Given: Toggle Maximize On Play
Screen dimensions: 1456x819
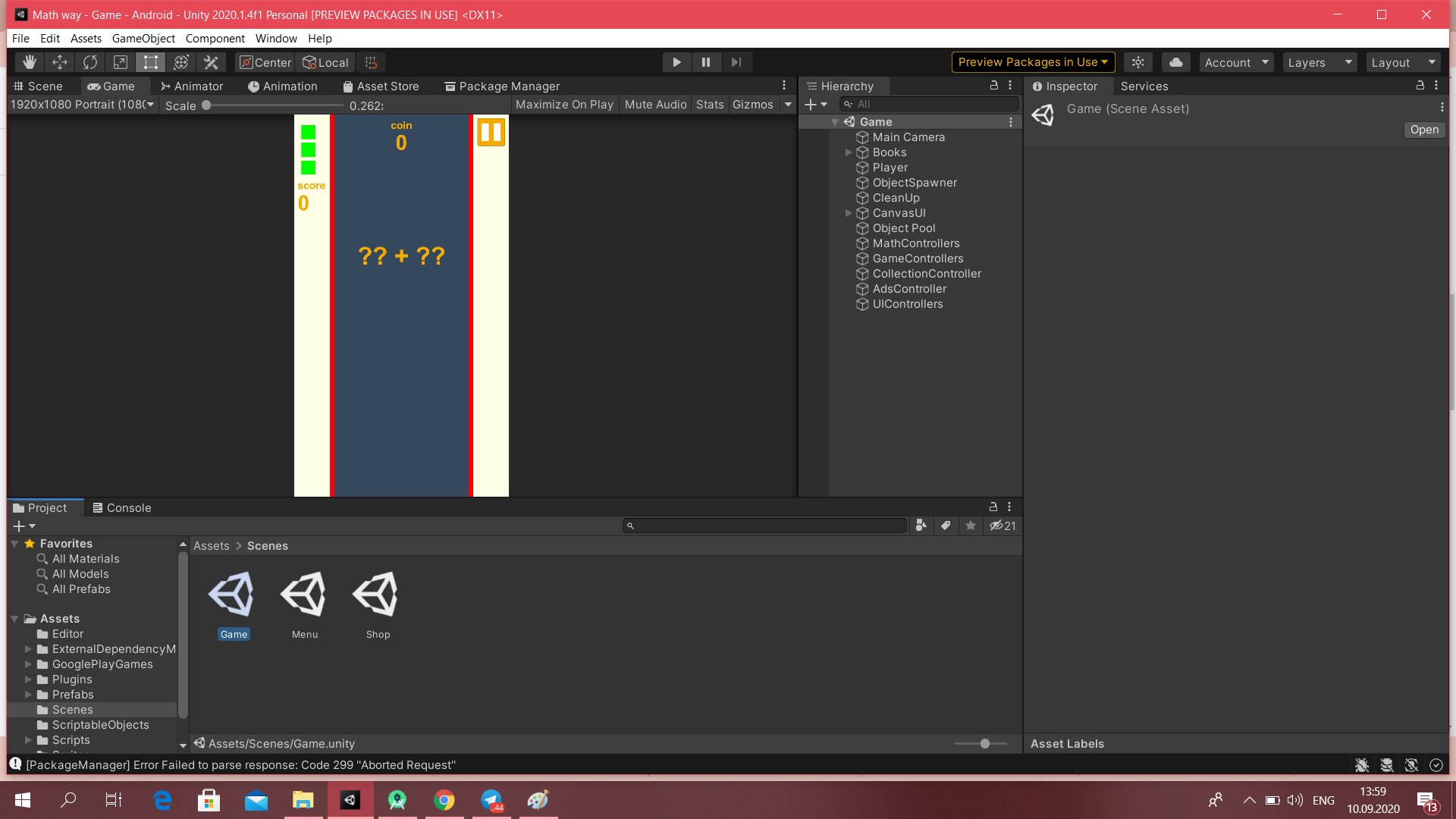Looking at the screenshot, I should (563, 105).
